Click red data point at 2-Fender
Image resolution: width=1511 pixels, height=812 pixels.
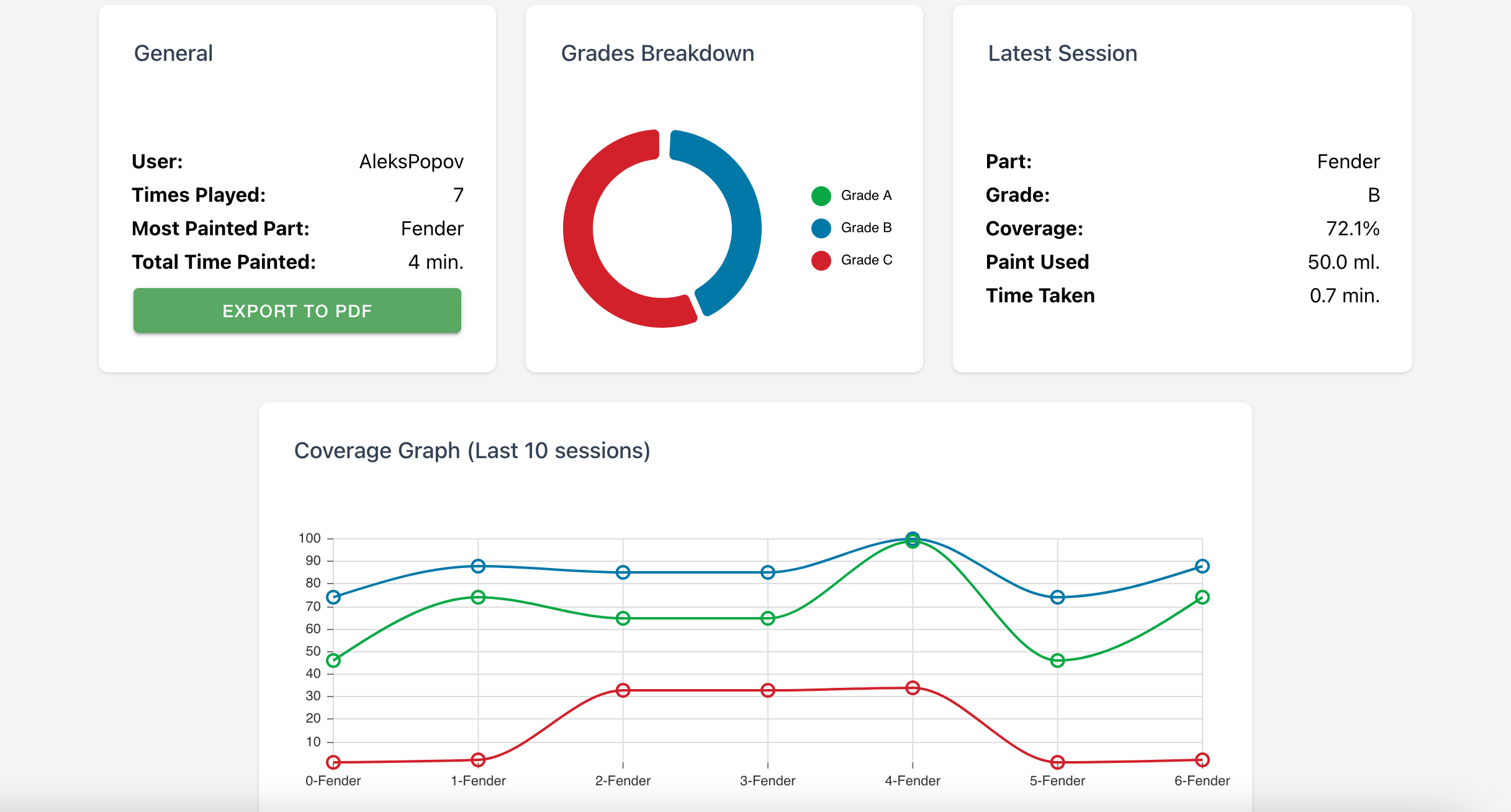tap(623, 690)
